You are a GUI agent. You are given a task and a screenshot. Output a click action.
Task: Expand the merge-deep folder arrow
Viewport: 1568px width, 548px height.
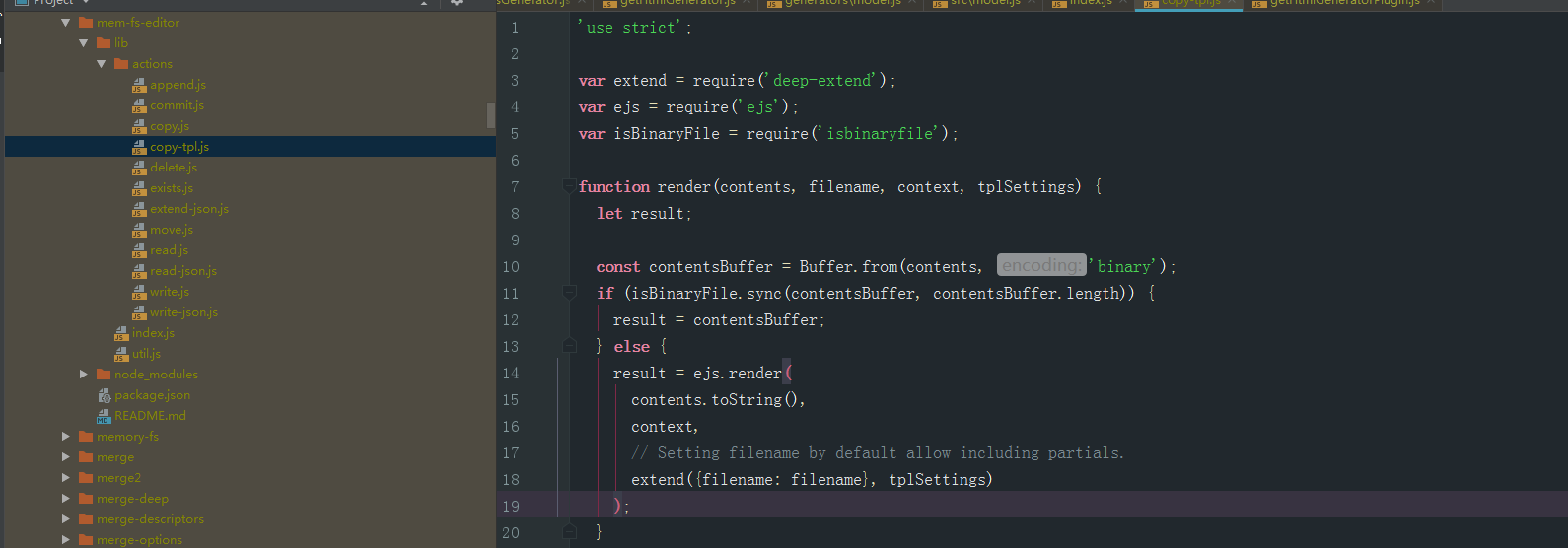click(x=65, y=499)
